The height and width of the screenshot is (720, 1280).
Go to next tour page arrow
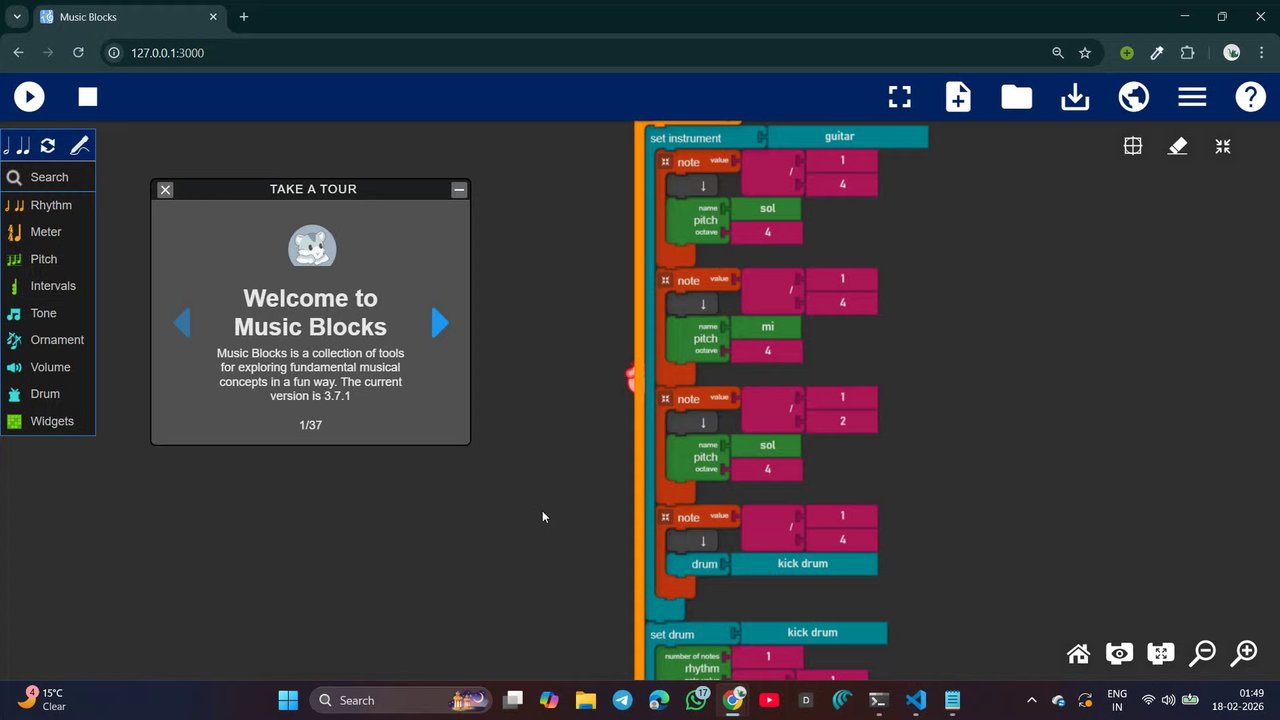click(x=440, y=322)
